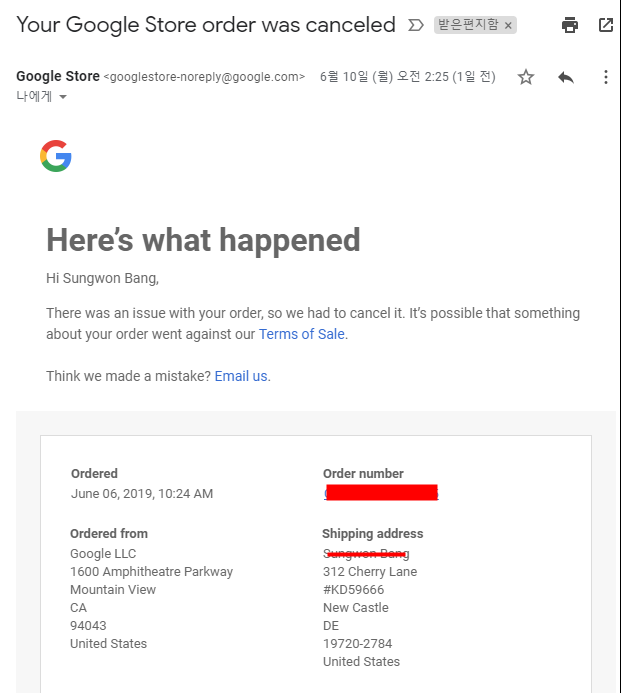
Task: Click the Email us link
Action: click(241, 376)
